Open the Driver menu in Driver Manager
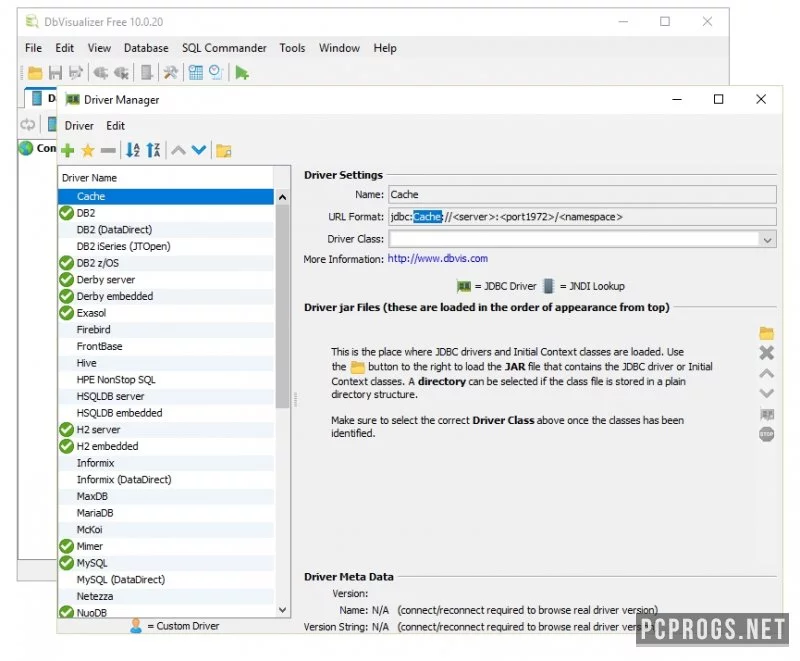This screenshot has height=661, width=800. (x=79, y=125)
